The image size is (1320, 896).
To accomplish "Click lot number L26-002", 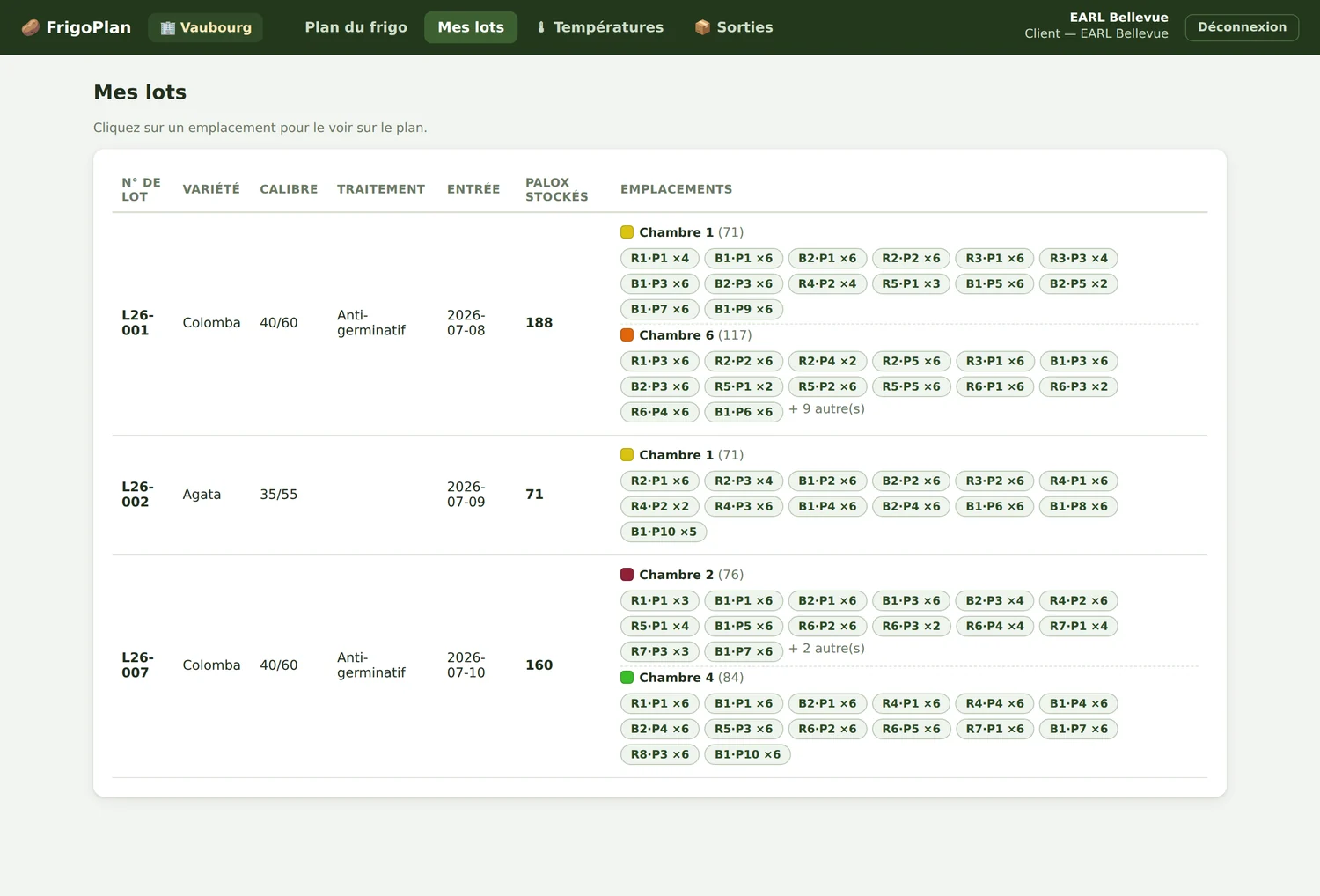I will pyautogui.click(x=137, y=495).
